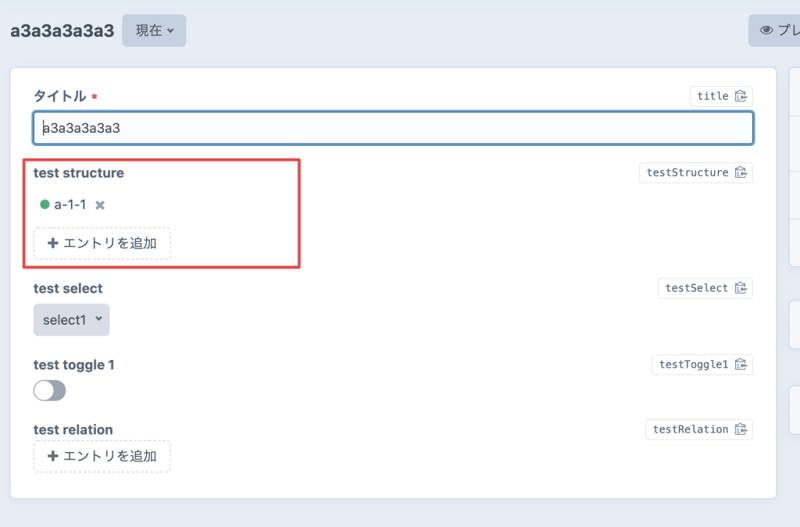Click the test relation field label
The height and width of the screenshot is (527, 800).
pyautogui.click(x=73, y=430)
